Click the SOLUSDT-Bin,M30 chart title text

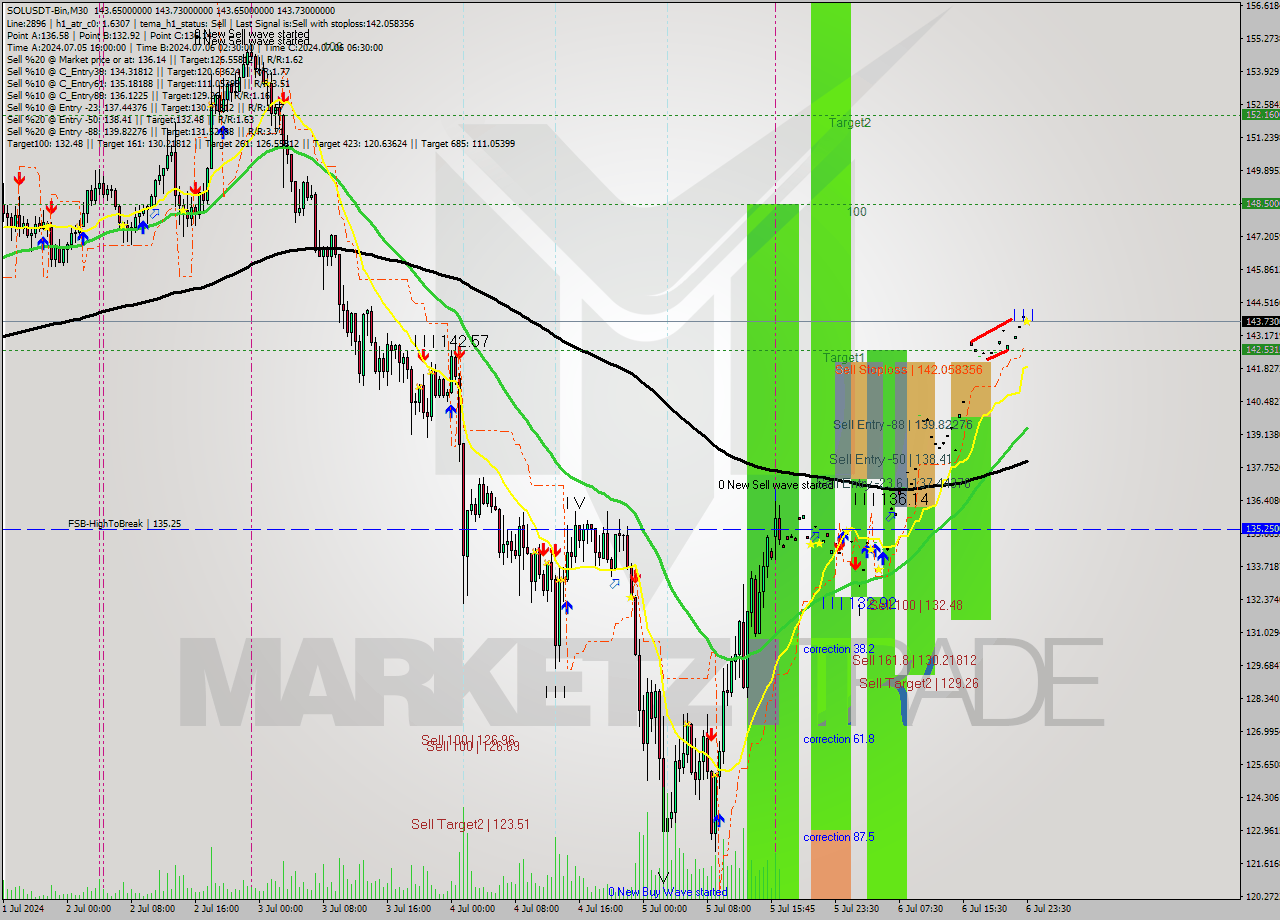[x=47, y=10]
